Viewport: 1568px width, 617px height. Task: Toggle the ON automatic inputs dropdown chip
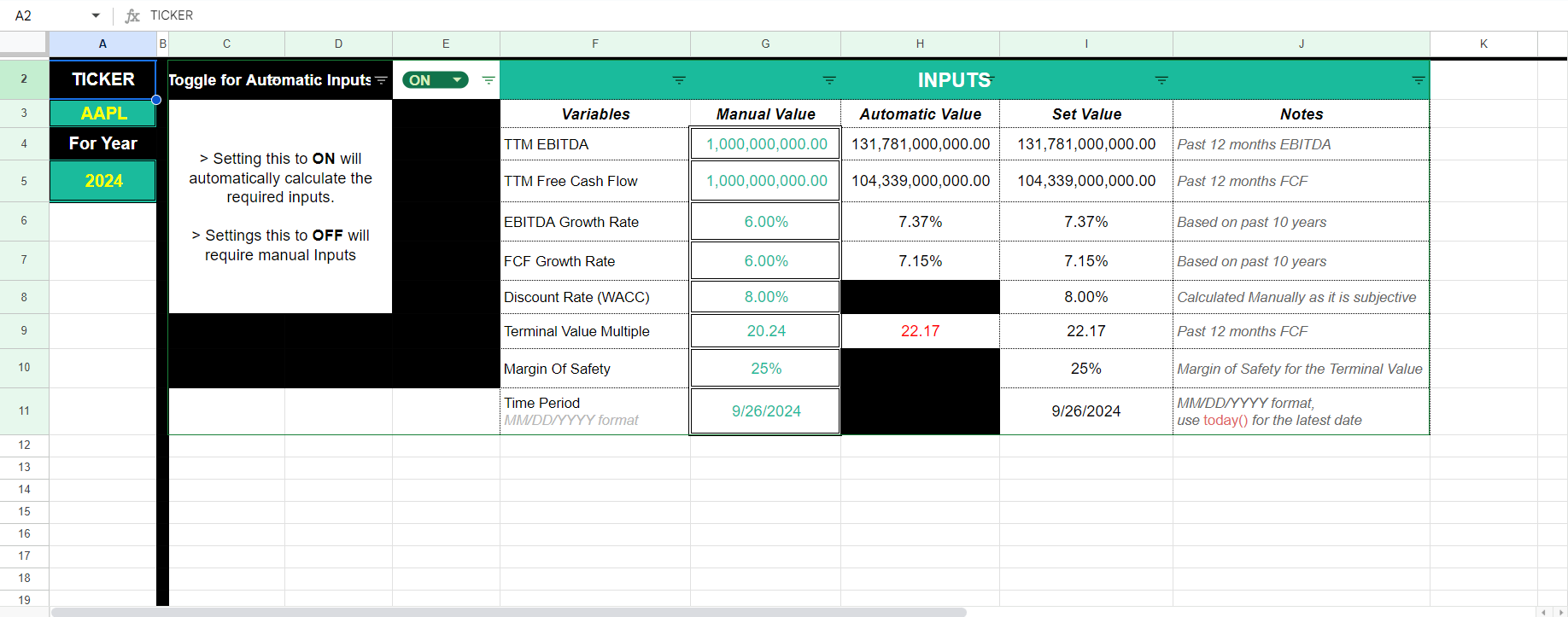pyautogui.click(x=435, y=80)
